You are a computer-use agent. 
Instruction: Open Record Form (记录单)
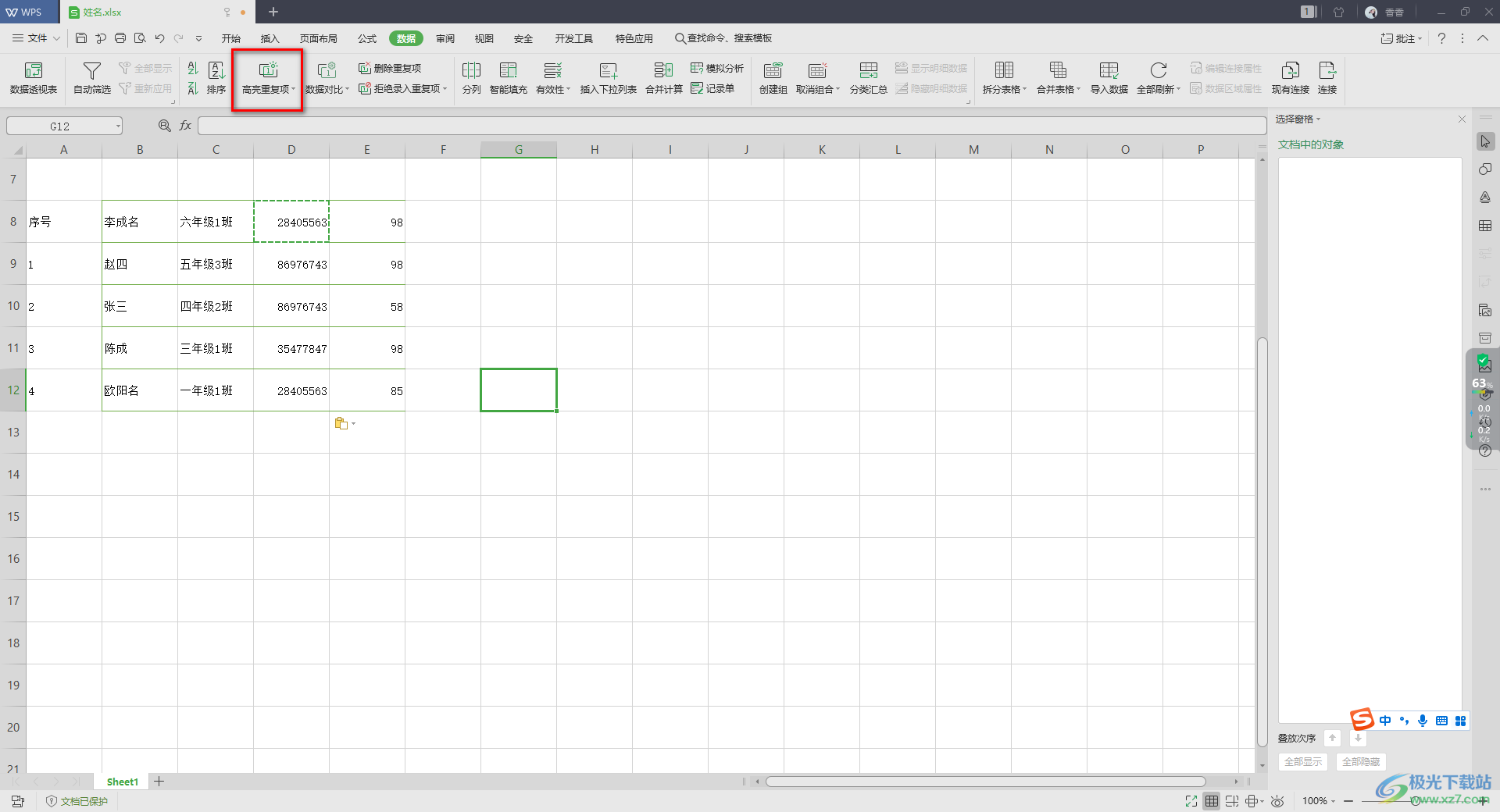tap(712, 88)
